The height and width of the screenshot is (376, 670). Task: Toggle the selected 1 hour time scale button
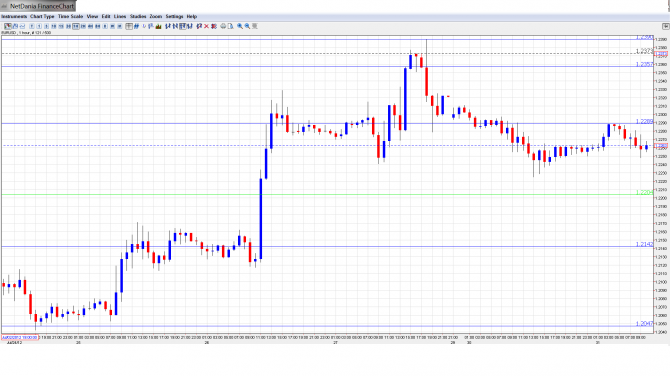(x=76, y=26)
